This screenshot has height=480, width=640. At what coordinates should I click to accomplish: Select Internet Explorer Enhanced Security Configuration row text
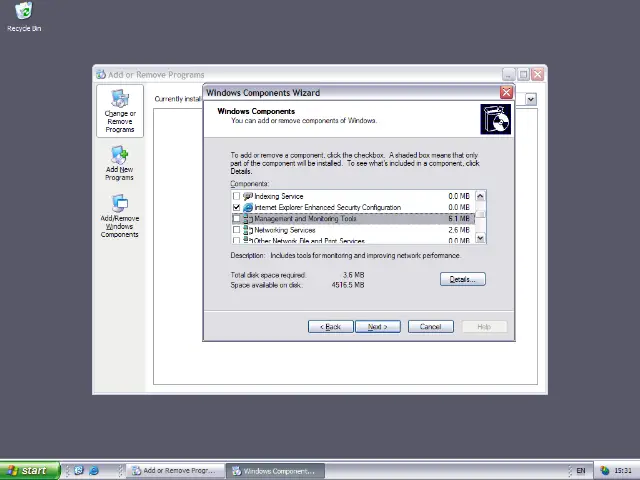pyautogui.click(x=328, y=207)
